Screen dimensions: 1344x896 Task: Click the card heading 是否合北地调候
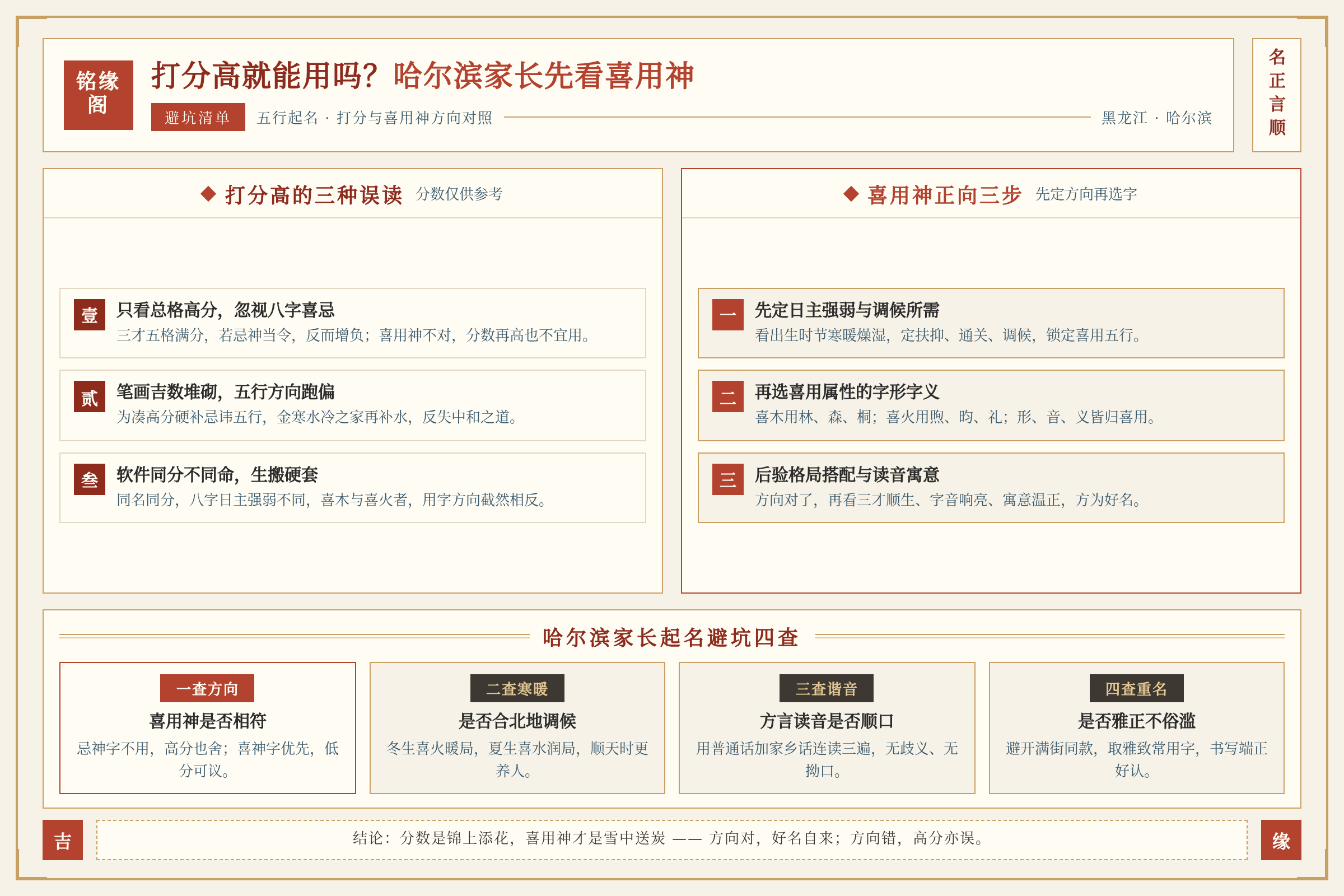click(517, 721)
